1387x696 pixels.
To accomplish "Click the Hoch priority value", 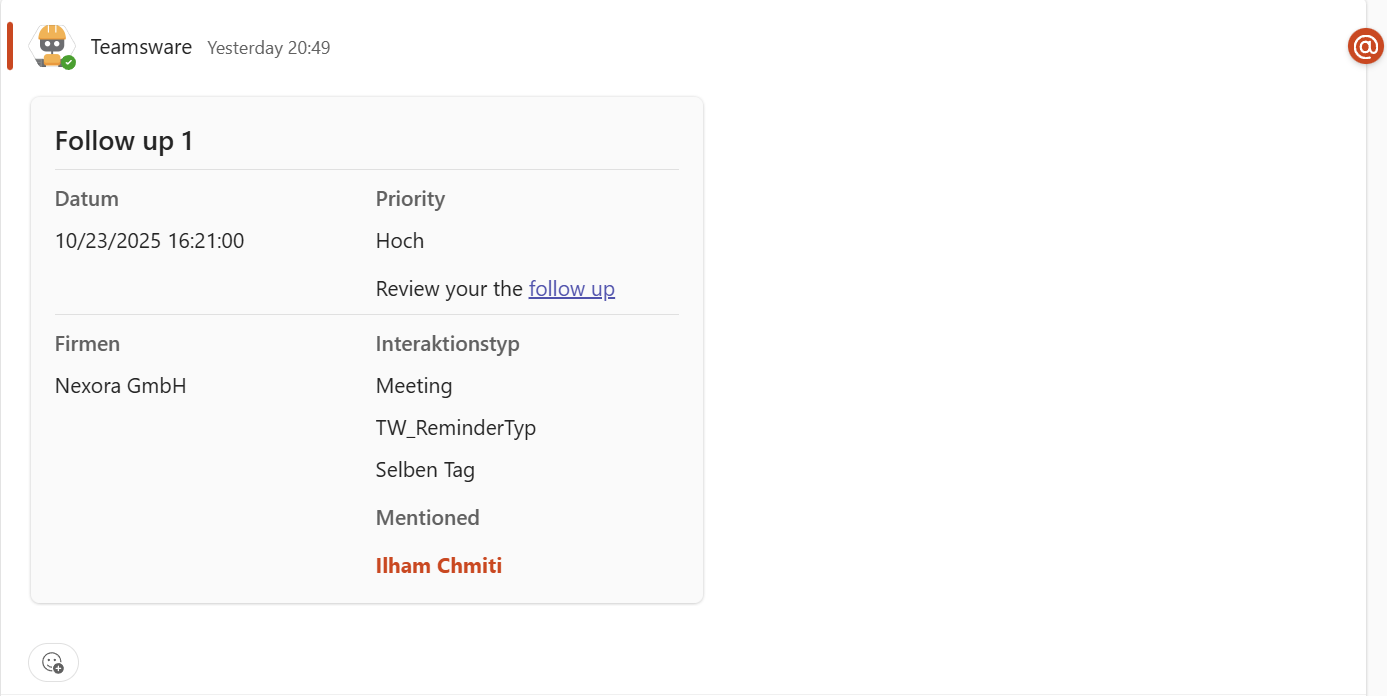I will click(x=400, y=241).
